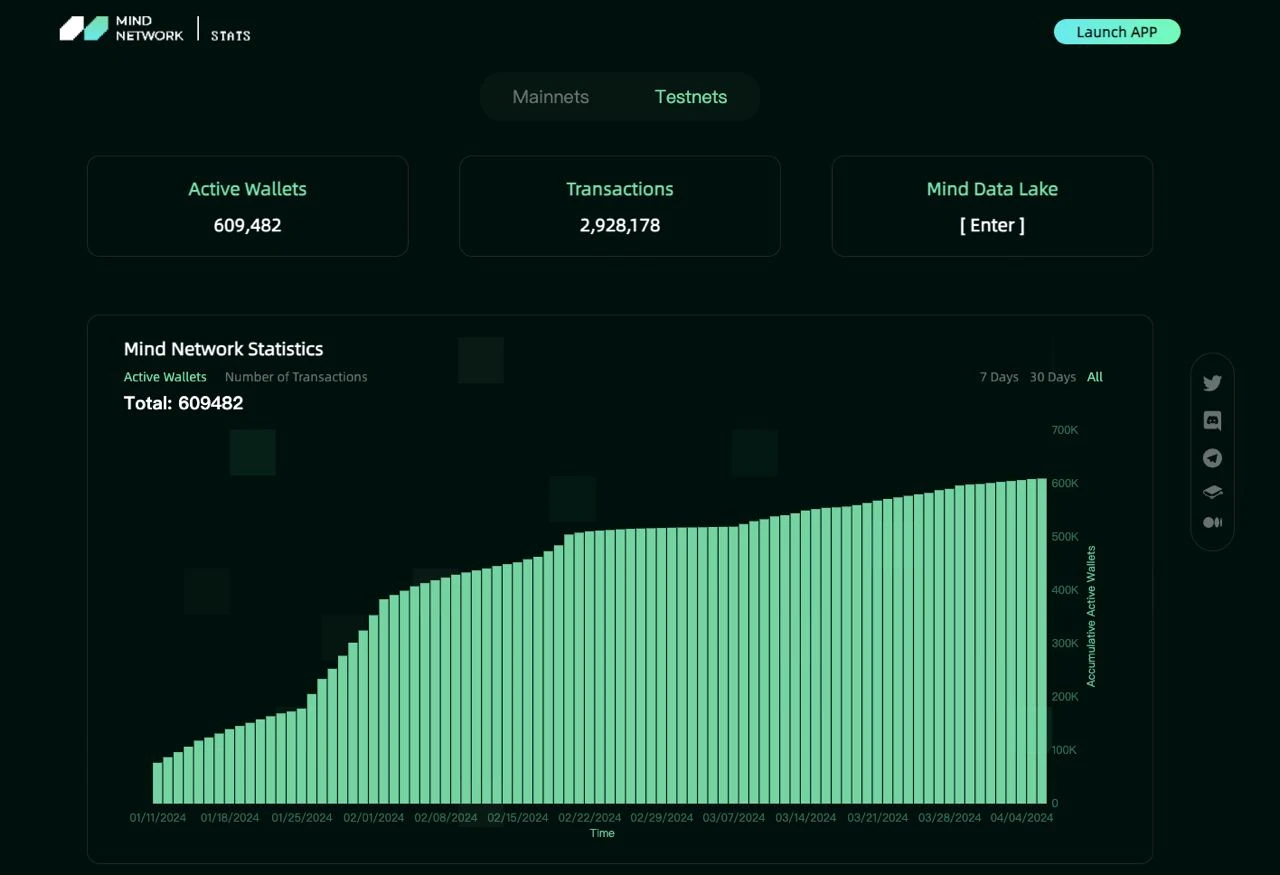This screenshot has width=1280, height=875.
Task: Click the last bar in the chart
Action: click(1041, 640)
